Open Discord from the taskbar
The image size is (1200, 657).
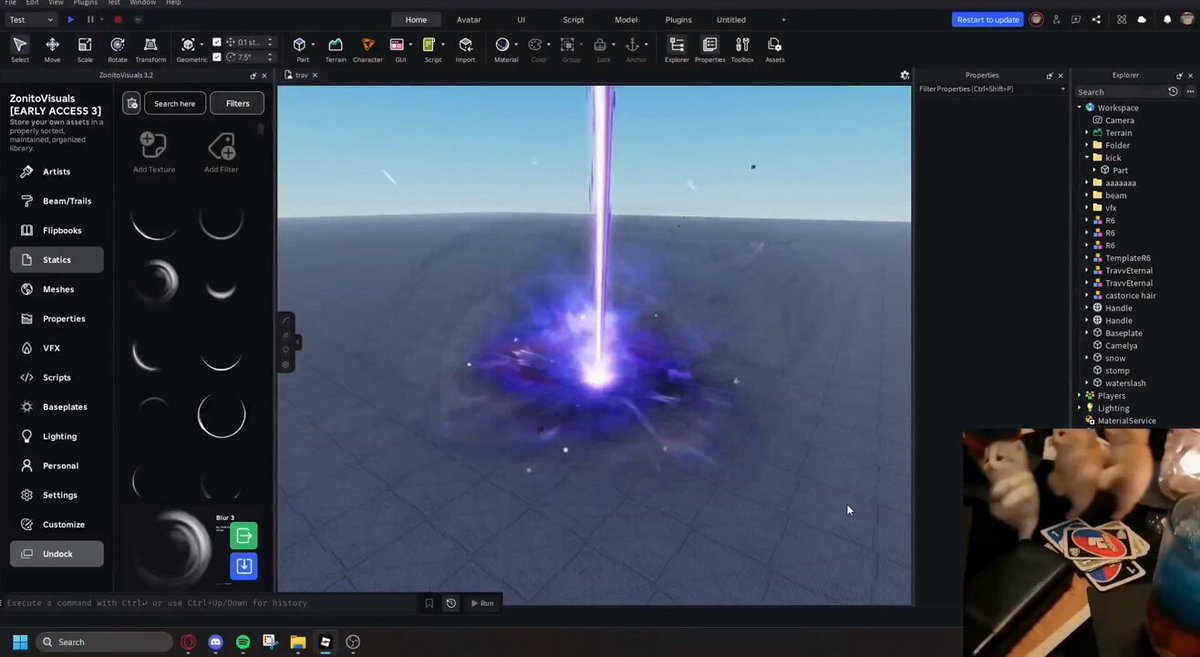(216, 642)
